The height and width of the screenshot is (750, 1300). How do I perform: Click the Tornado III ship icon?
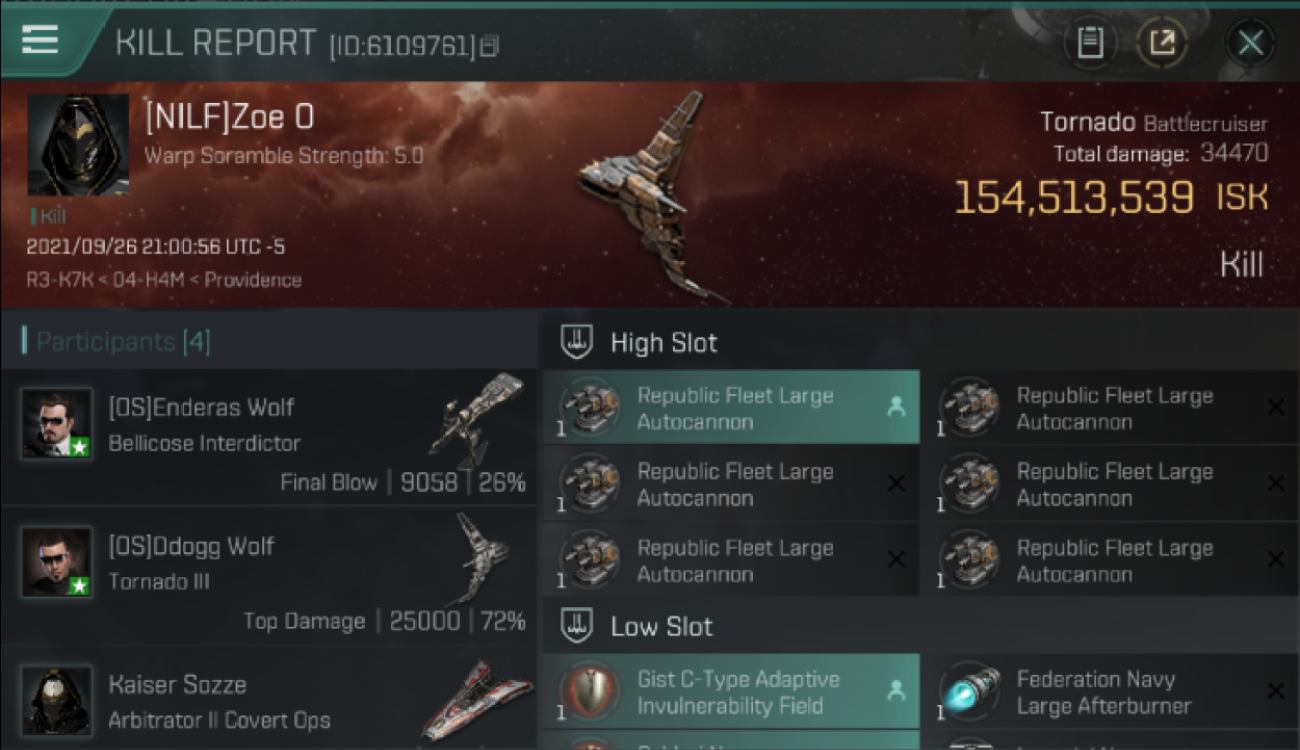point(482,558)
